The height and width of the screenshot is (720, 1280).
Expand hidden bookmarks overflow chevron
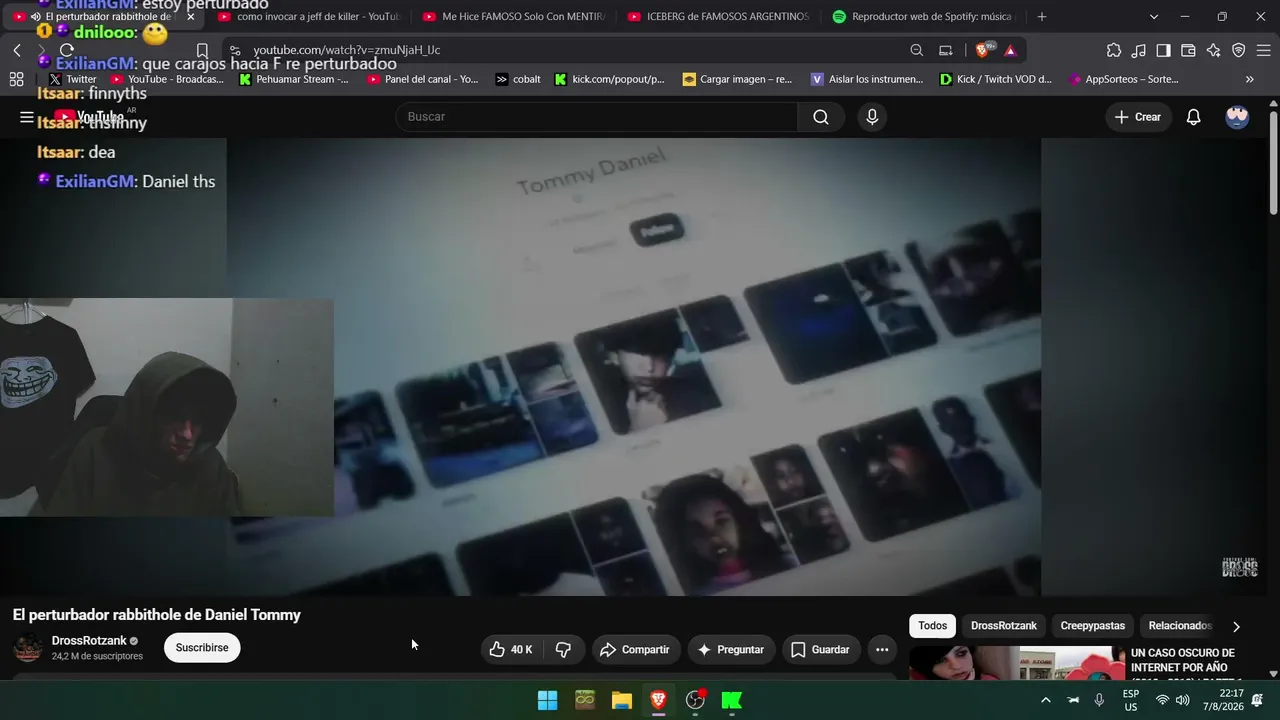(x=1249, y=79)
